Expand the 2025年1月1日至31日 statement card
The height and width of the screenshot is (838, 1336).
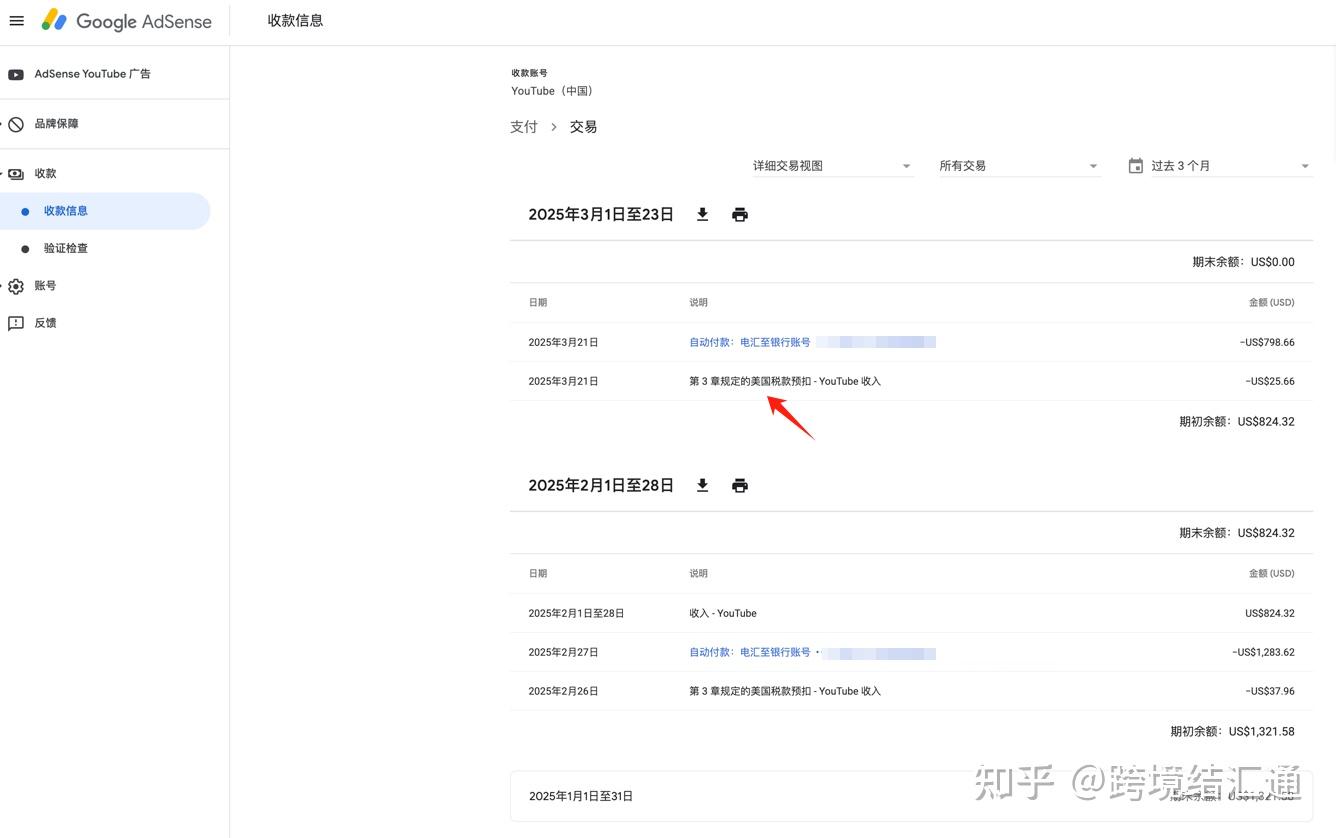tap(911, 796)
